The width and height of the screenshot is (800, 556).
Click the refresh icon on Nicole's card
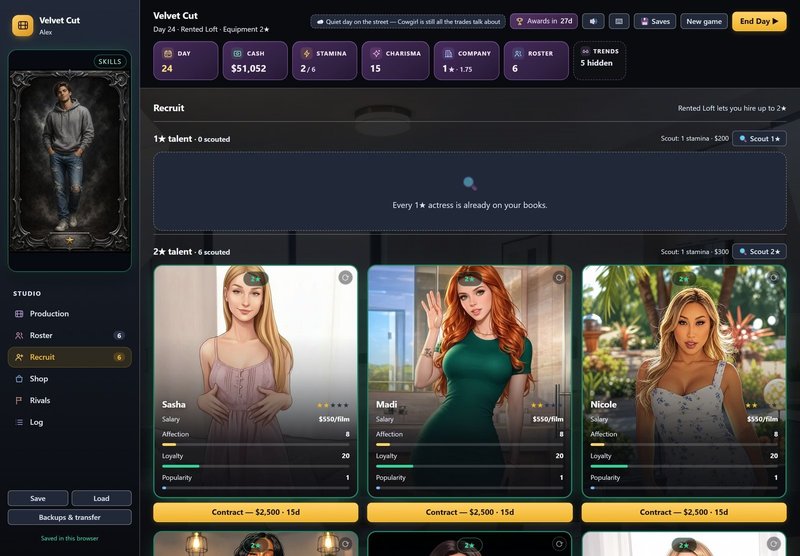(x=773, y=277)
